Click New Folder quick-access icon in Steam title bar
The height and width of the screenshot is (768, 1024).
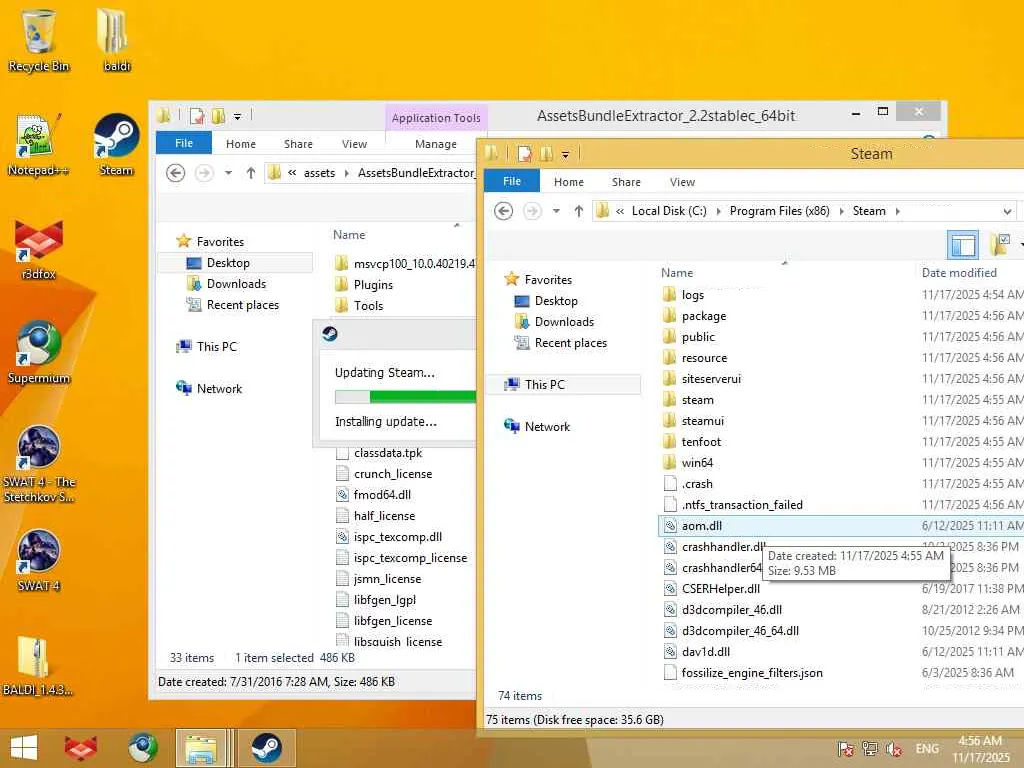click(x=547, y=154)
